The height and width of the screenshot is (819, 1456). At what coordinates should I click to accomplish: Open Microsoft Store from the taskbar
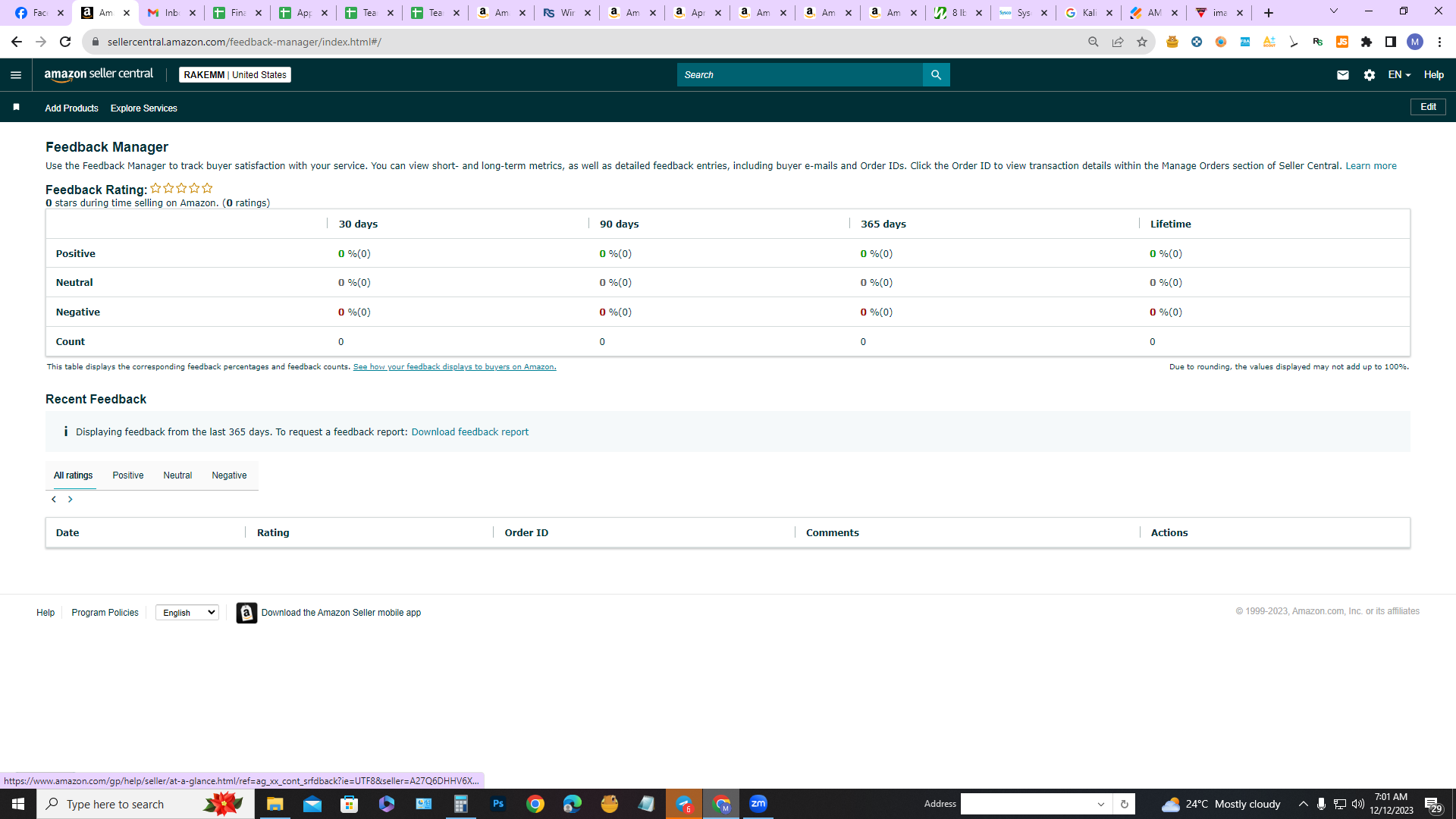click(349, 804)
